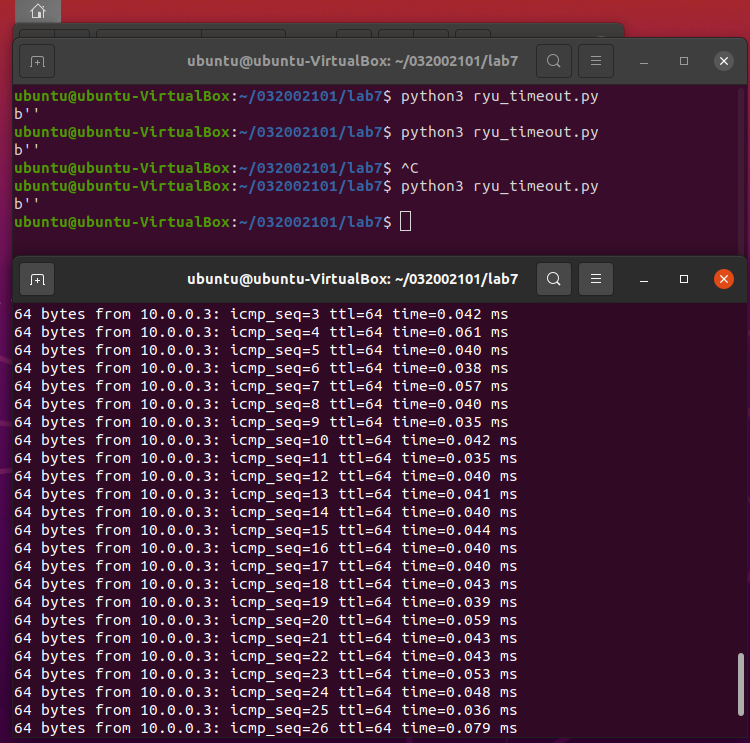The image size is (750, 743).
Task: Click the ping line with icmp_seq=20
Action: (x=265, y=620)
